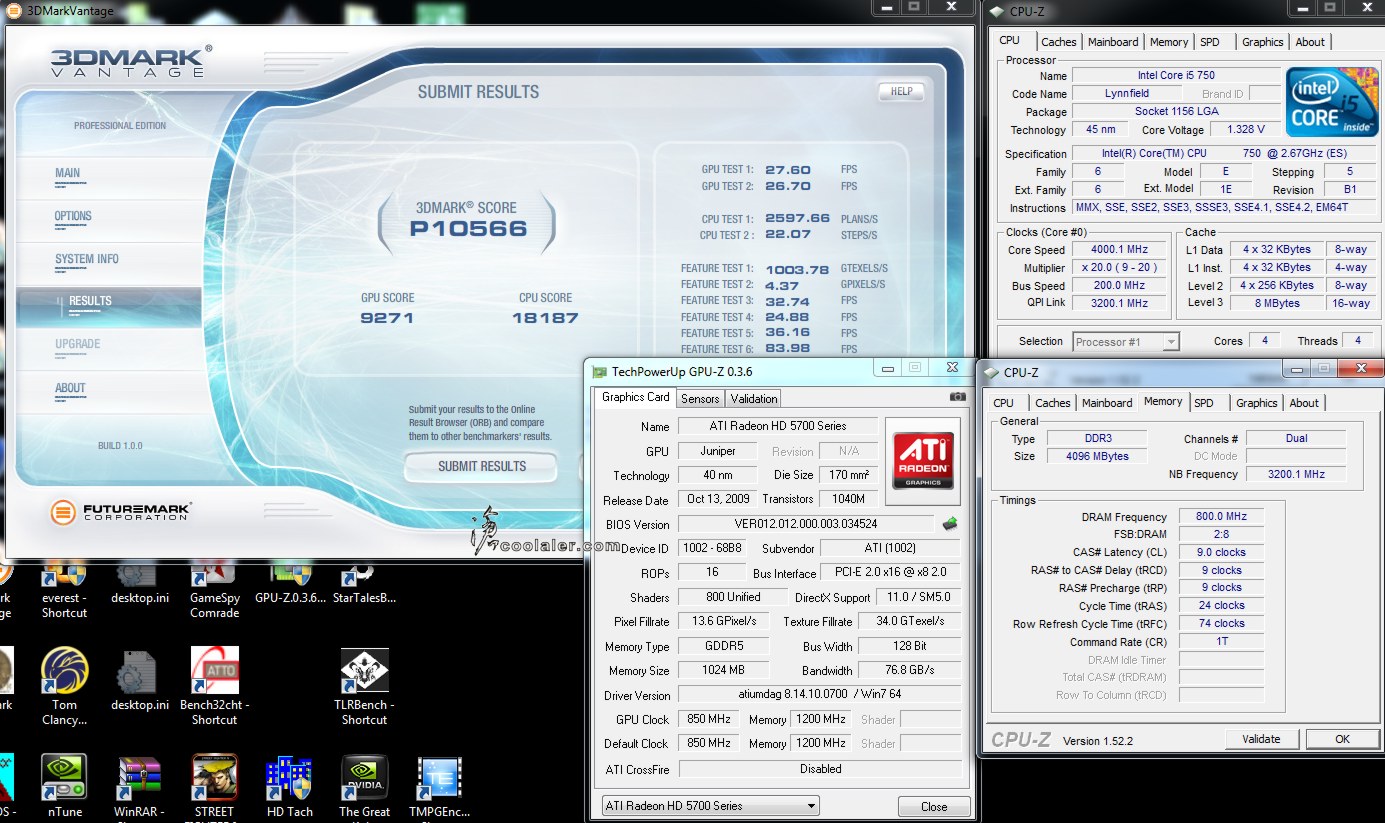The image size is (1385, 823).
Task: Click the Futuremark Corporation logo
Action: click(120, 513)
